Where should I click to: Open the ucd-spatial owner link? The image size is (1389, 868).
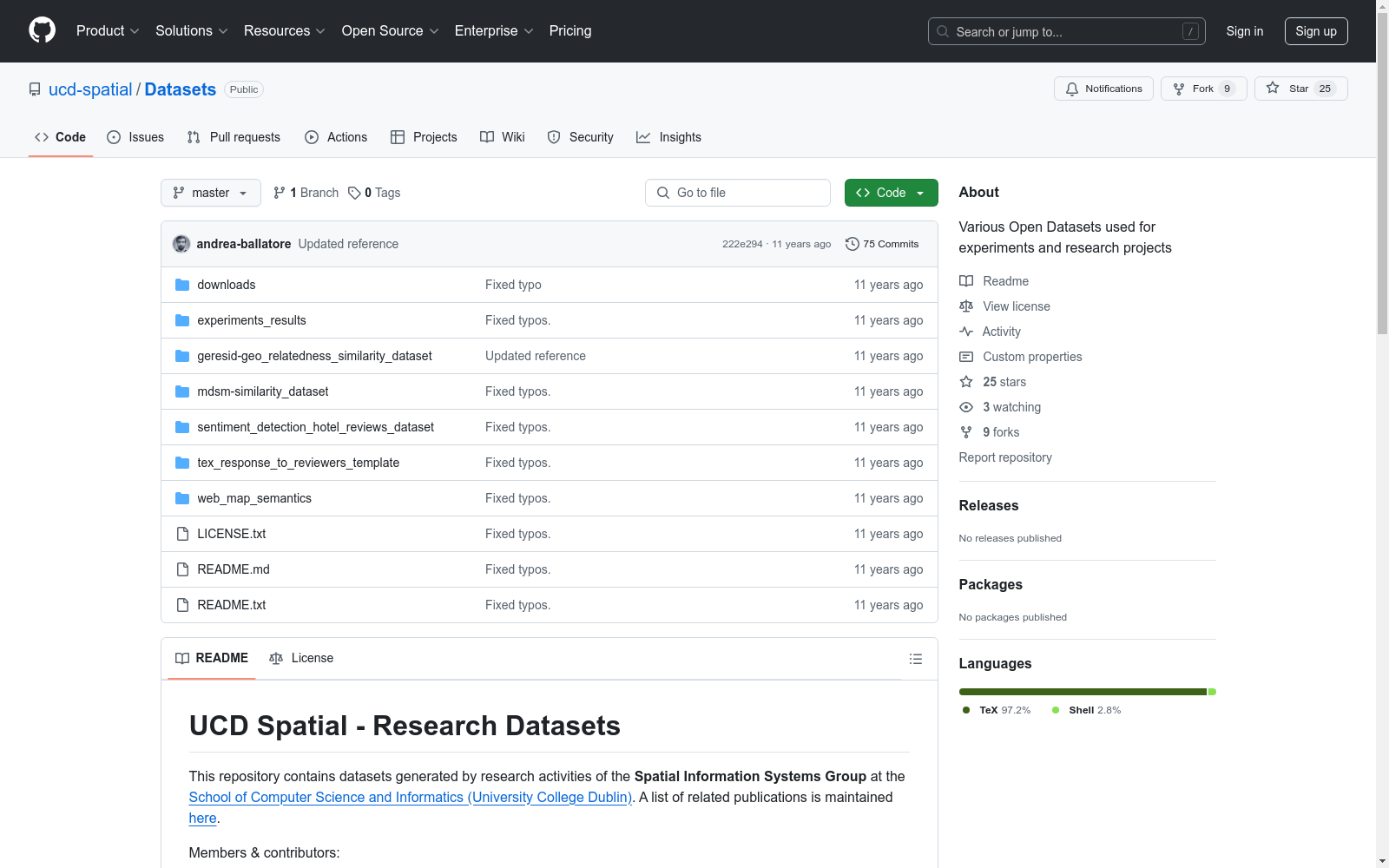(x=90, y=89)
